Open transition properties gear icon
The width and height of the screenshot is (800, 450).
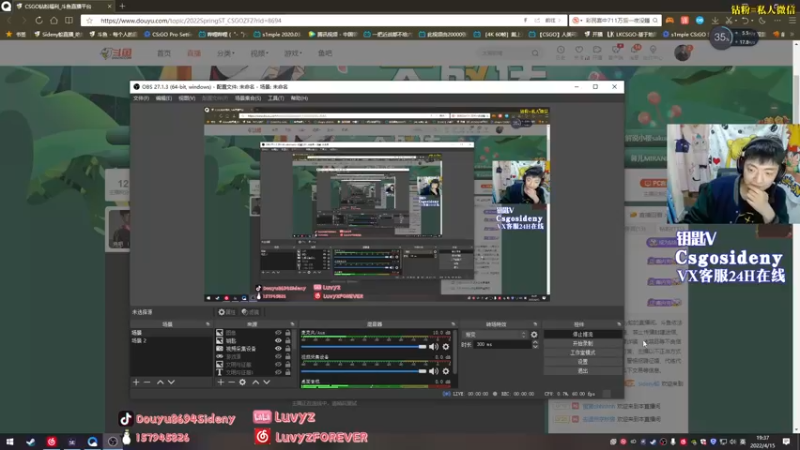point(534,335)
